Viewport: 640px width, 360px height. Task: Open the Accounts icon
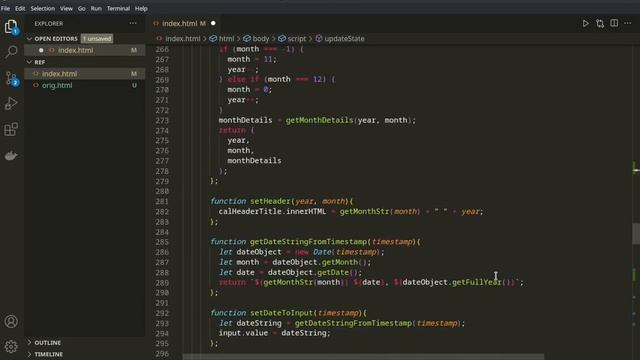[11, 322]
